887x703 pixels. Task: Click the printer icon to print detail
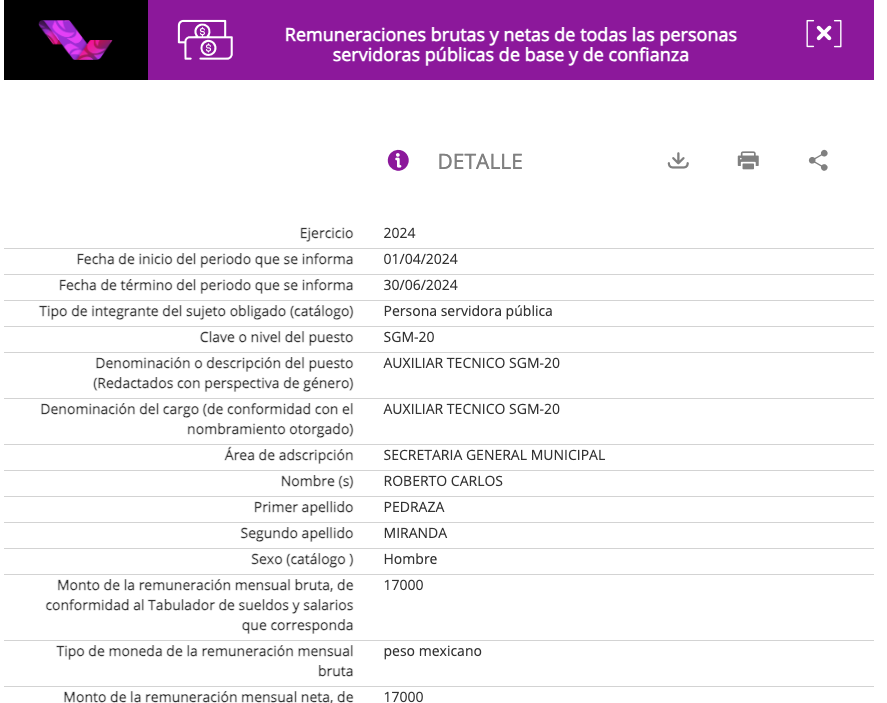click(748, 161)
